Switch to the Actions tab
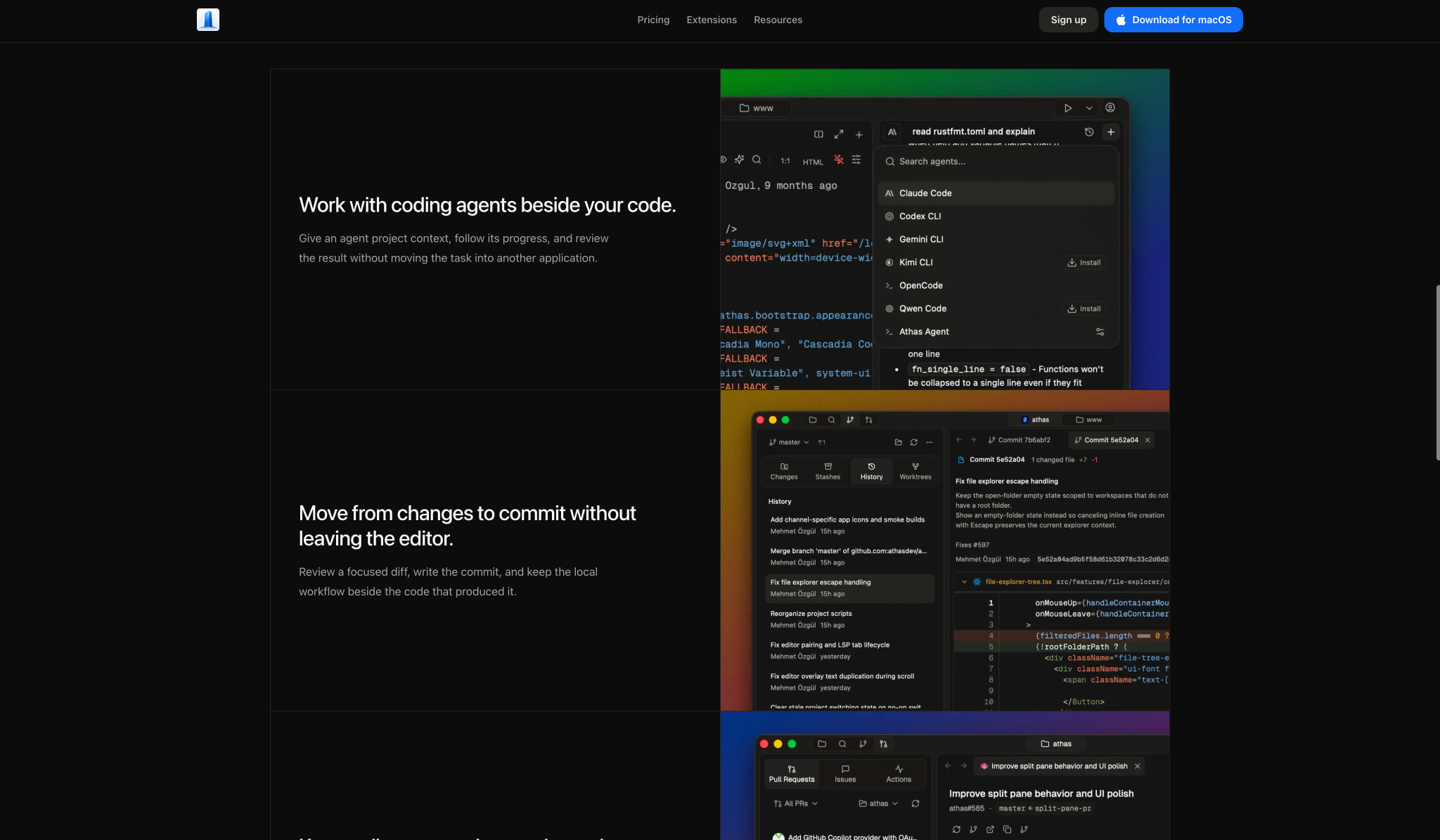 pyautogui.click(x=899, y=774)
